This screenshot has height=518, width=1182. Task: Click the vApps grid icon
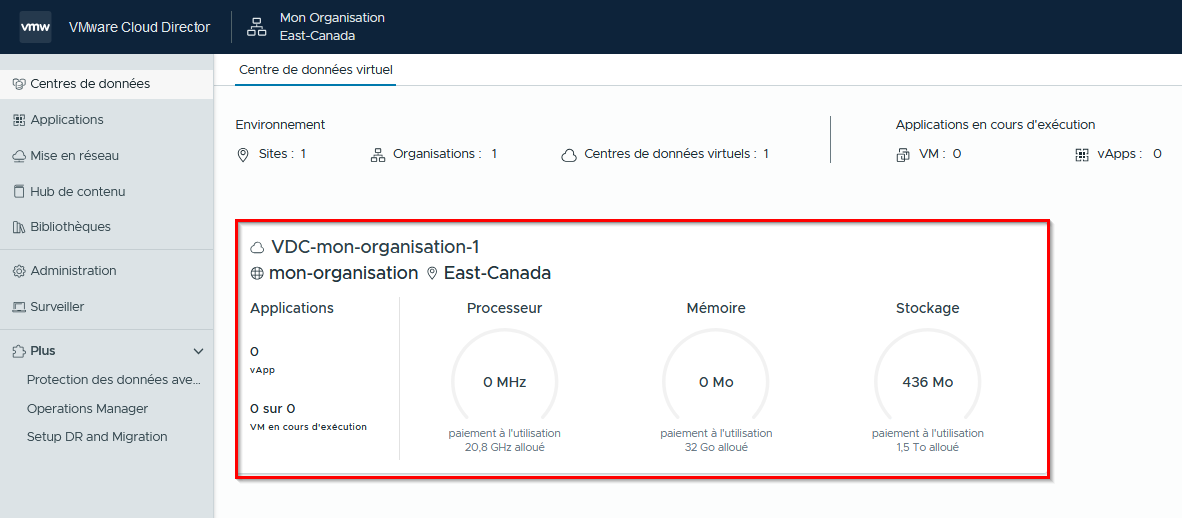pos(1082,155)
